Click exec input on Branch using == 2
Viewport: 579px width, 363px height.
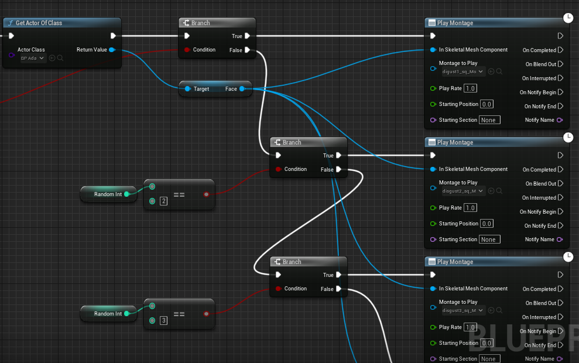[x=278, y=155]
